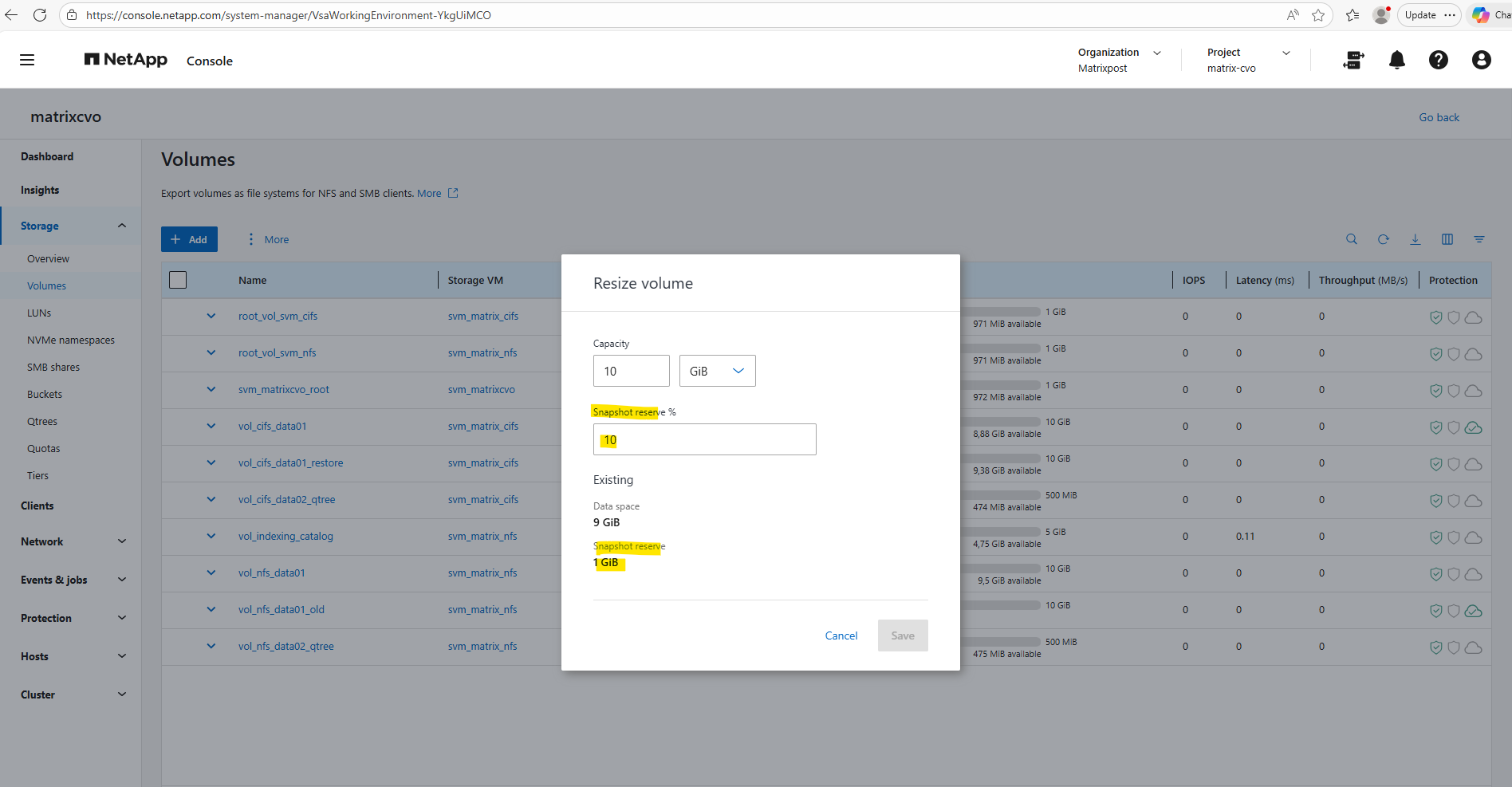1512x787 pixels.
Task: Refresh the volumes list
Action: [1383, 239]
